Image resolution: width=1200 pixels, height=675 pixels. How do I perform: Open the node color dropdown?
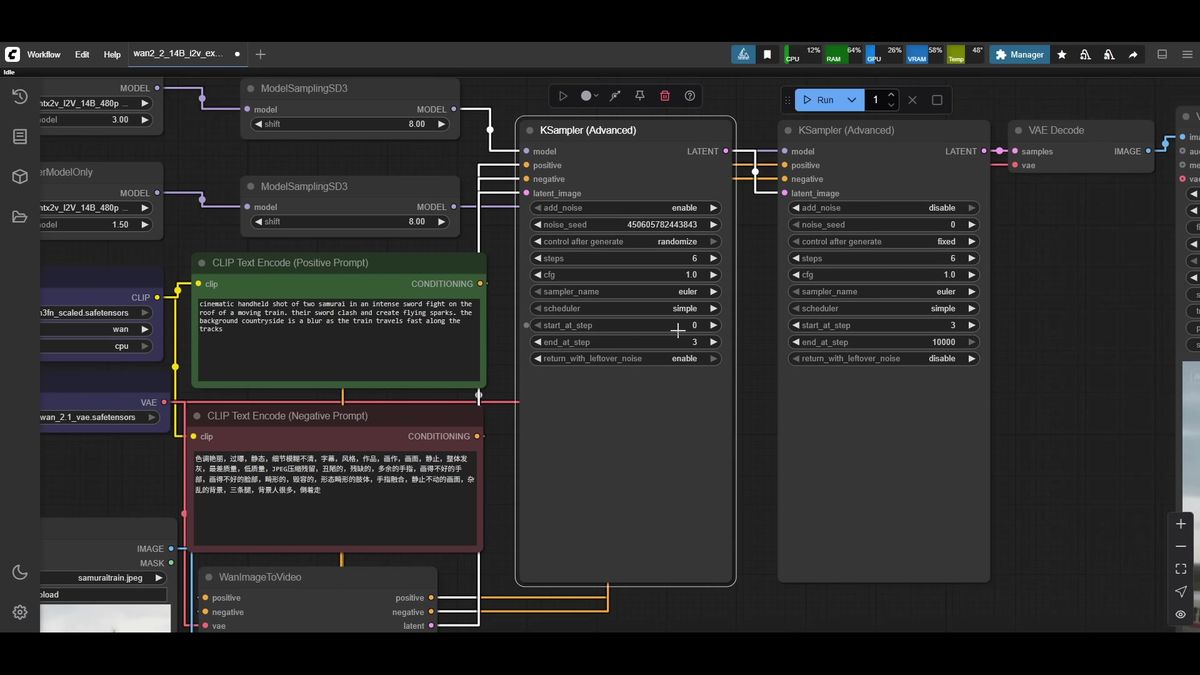point(590,96)
